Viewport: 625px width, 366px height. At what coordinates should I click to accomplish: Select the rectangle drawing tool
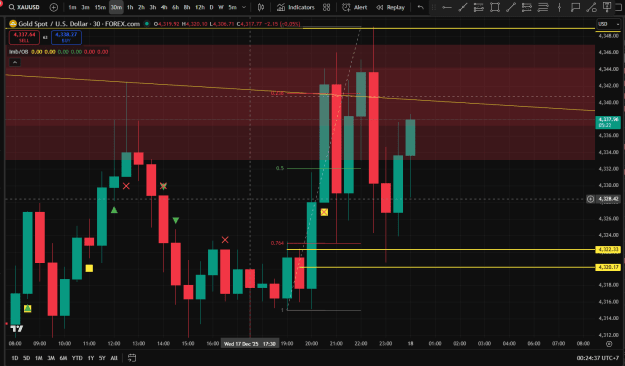(x=495, y=7)
